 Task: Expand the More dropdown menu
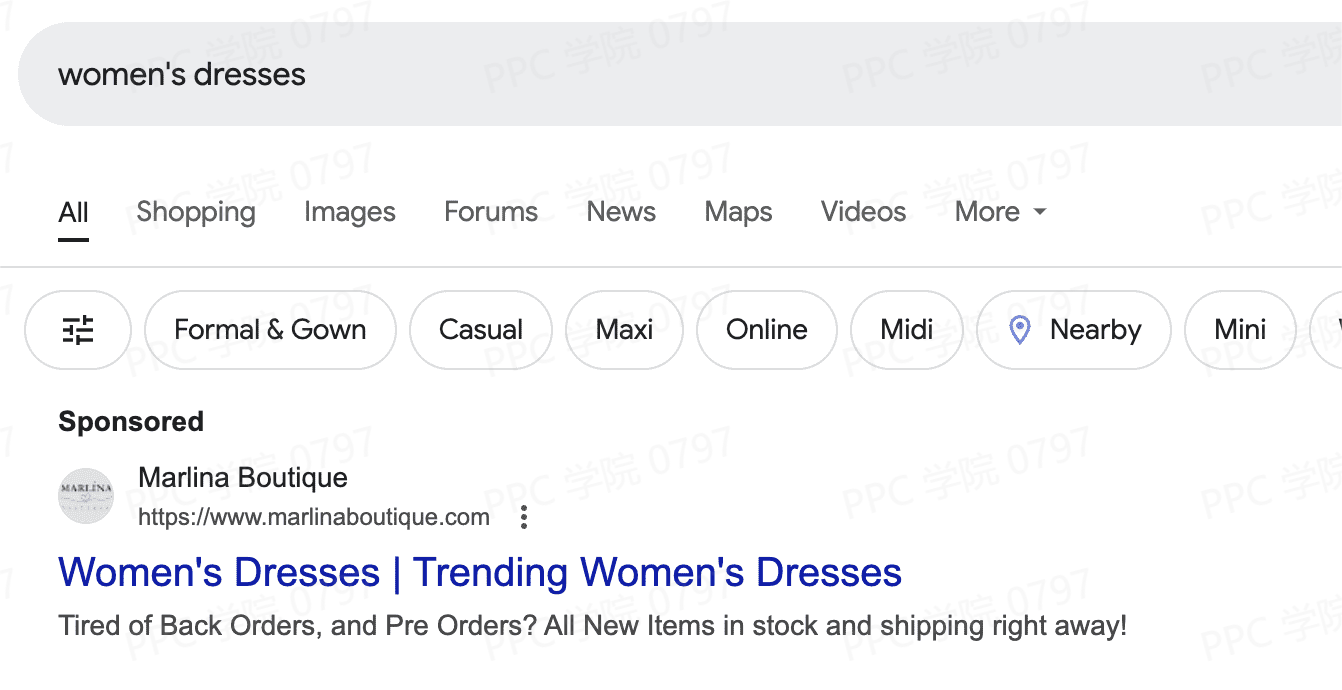pyautogui.click(x=1000, y=212)
